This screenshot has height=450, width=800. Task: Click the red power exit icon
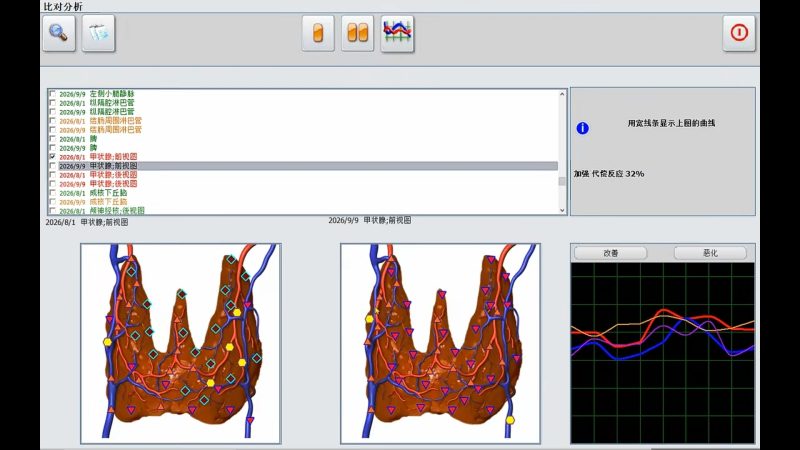739,33
